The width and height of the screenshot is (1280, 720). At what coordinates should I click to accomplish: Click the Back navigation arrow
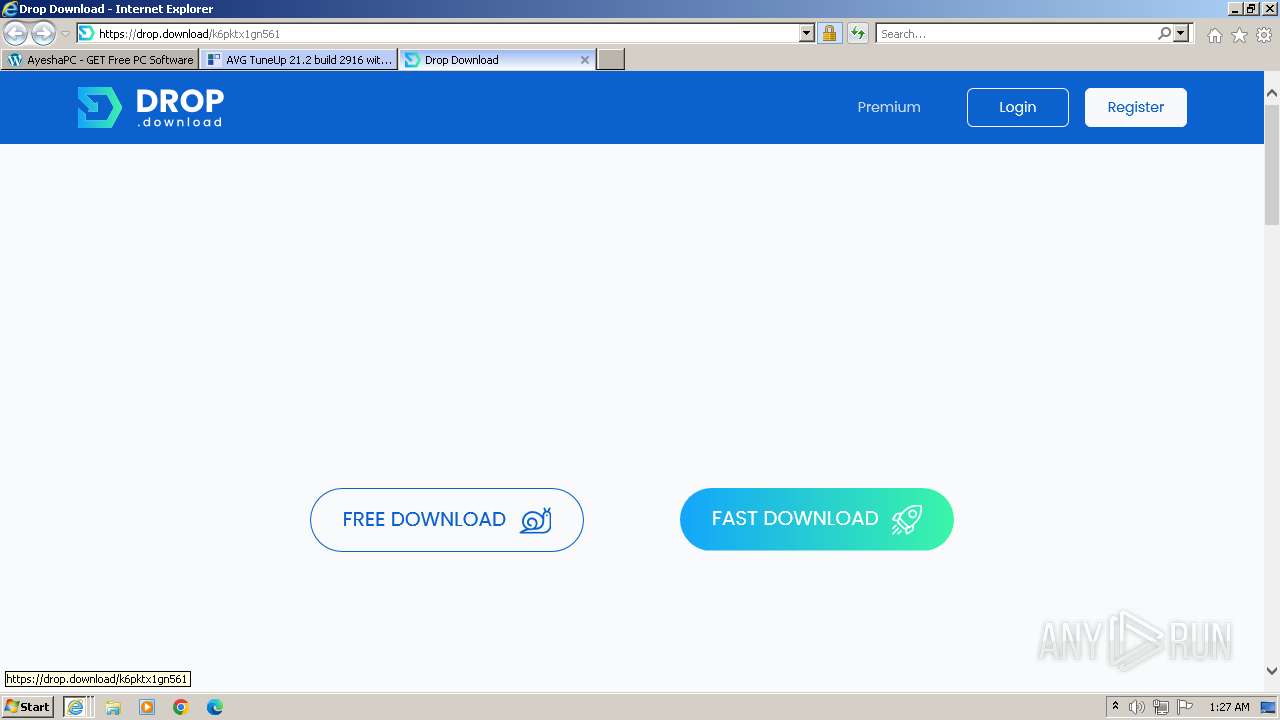point(15,33)
